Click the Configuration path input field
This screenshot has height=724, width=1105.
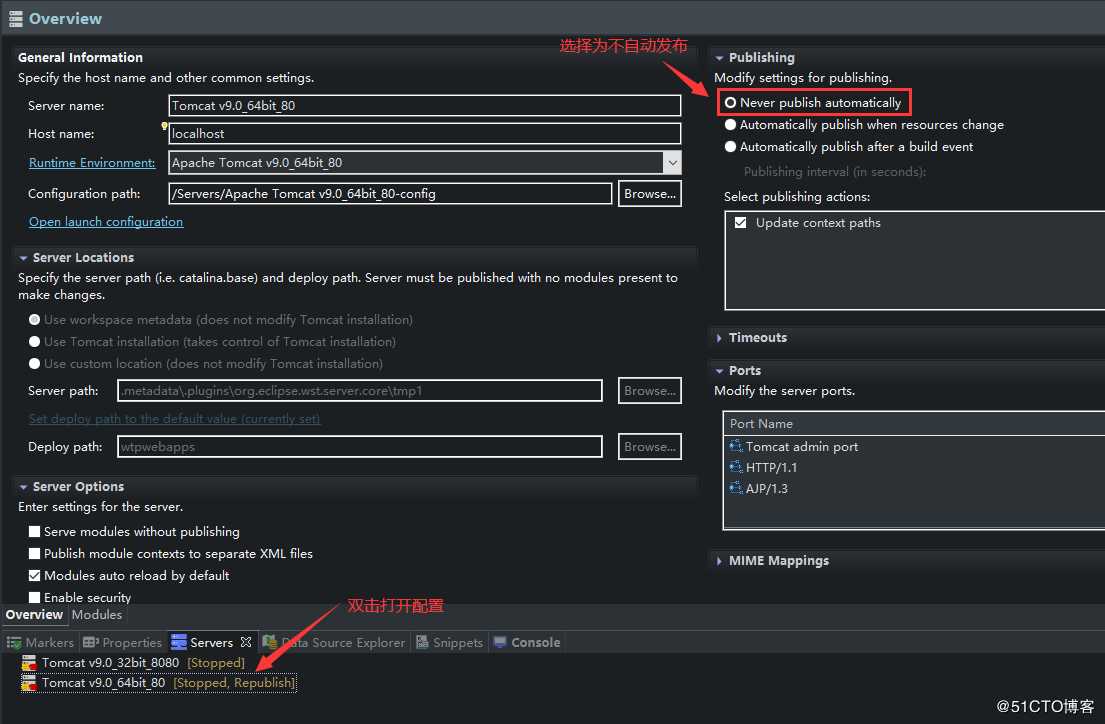tap(390, 194)
